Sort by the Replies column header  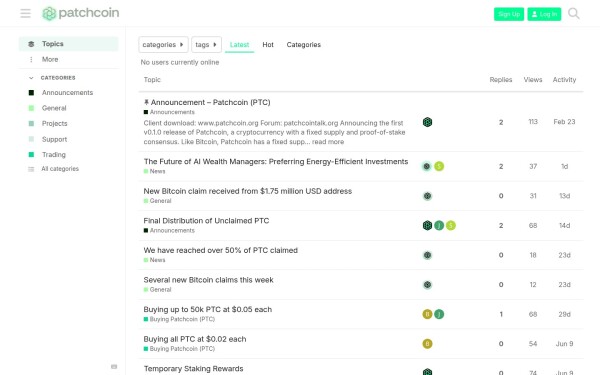coord(501,80)
